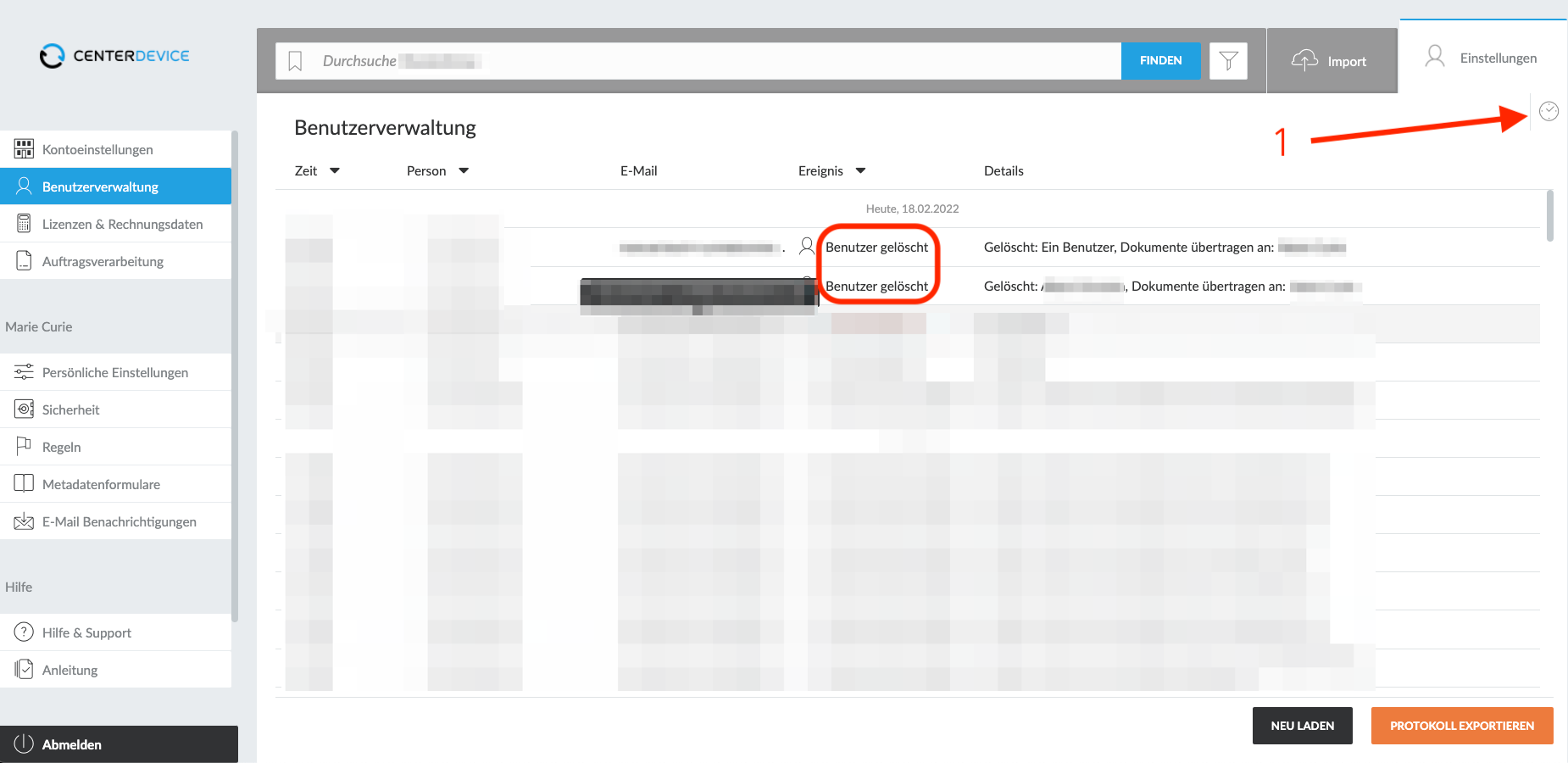This screenshot has width=1568, height=763.
Task: Click the E-Mail Benachrichtigungen envelope icon
Action: 24,521
